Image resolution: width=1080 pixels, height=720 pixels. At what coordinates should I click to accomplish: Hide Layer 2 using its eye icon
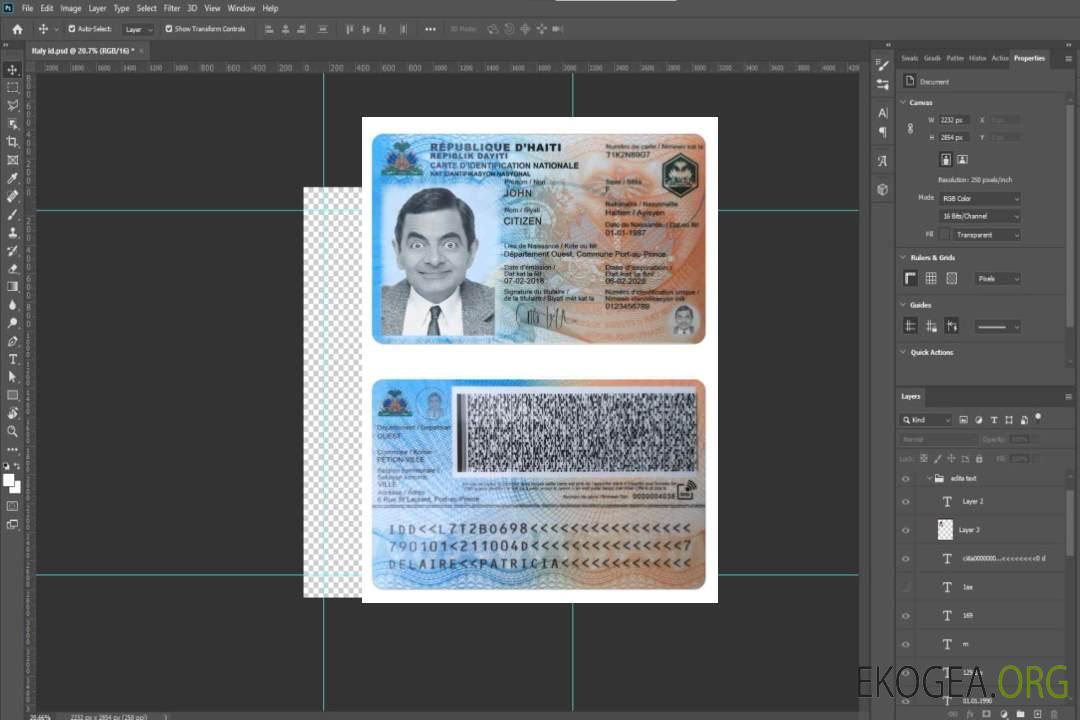(x=906, y=501)
